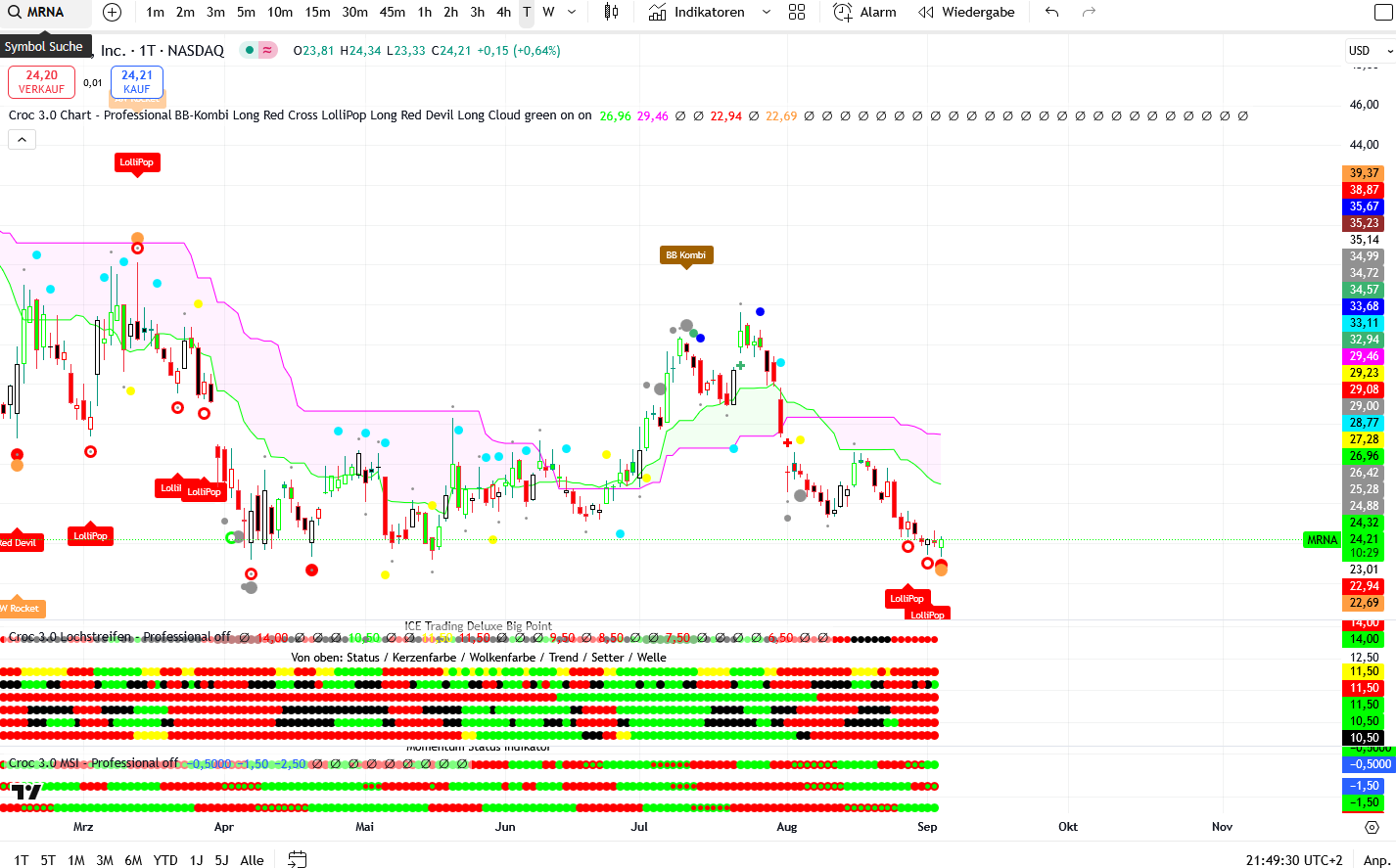Screen dimensions: 1396x868
Task: Open the candlestick chart type selector
Action: [611, 13]
